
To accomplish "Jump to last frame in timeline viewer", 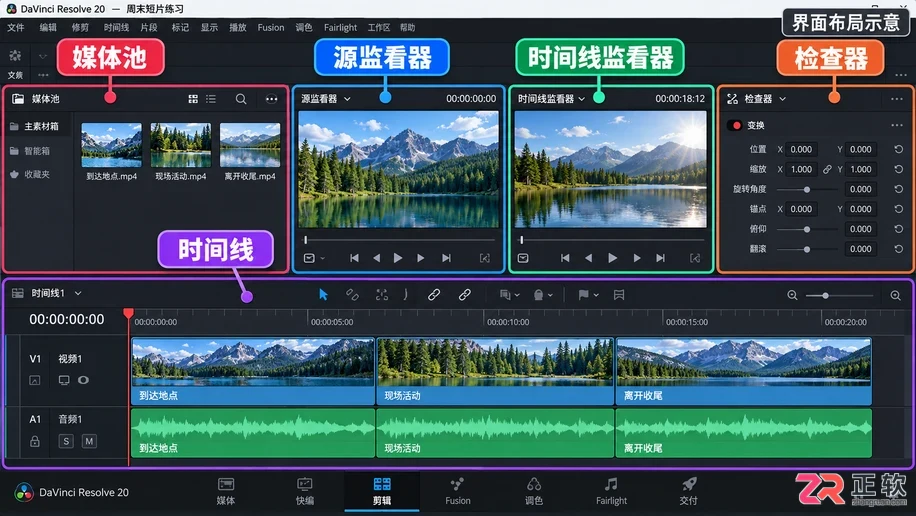I will (x=660, y=258).
